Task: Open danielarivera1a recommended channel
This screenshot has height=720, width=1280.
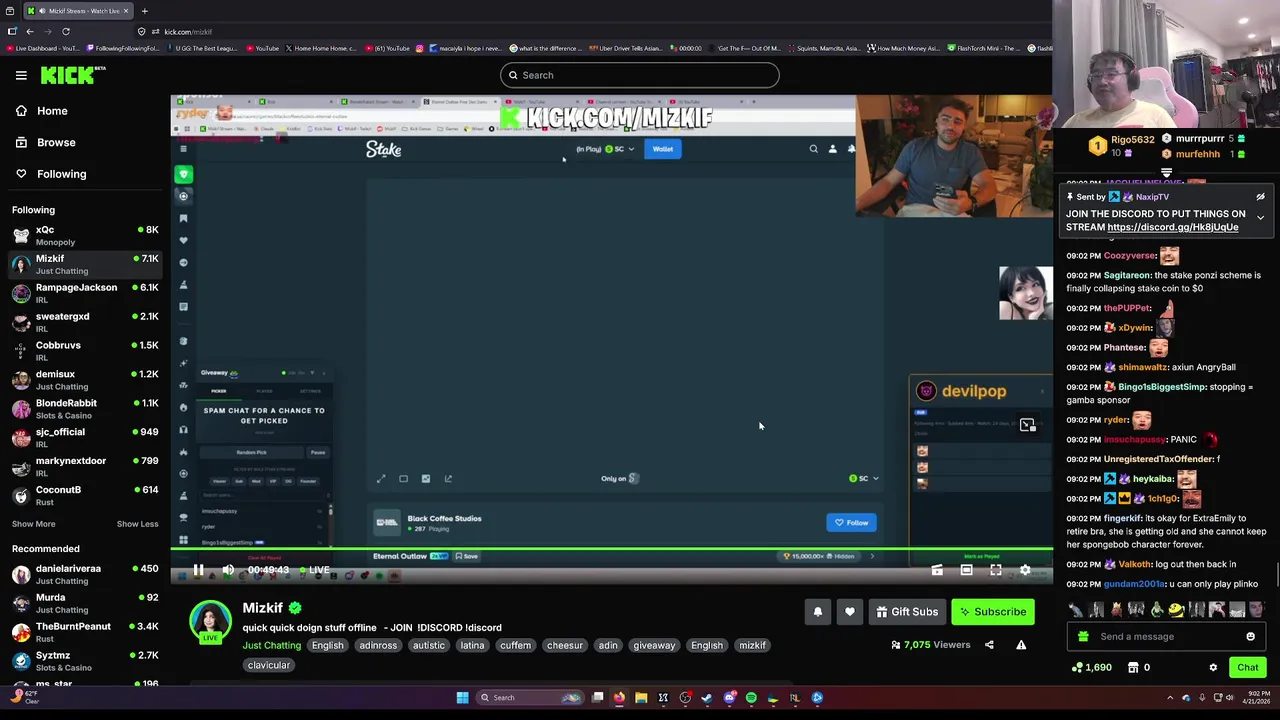Action: (85, 574)
